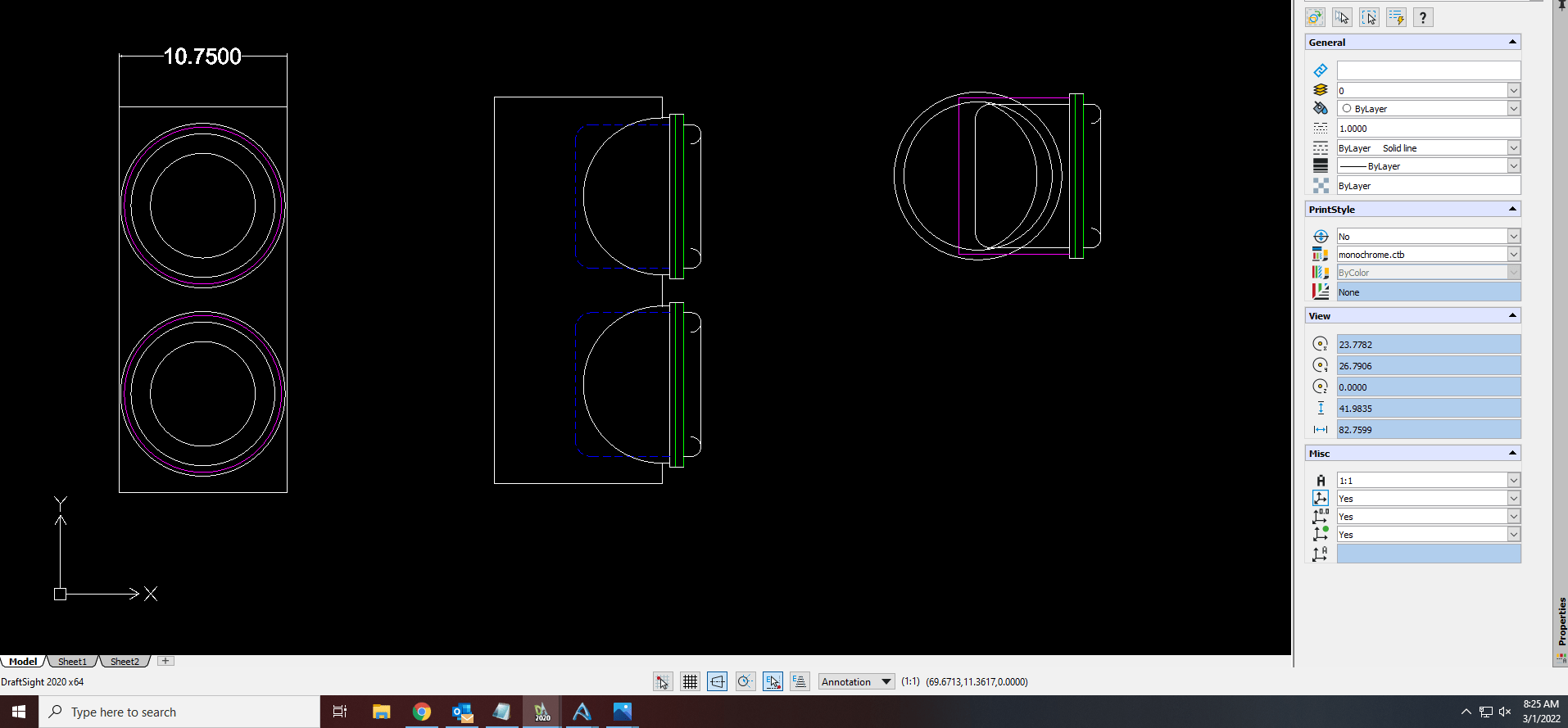The image size is (1568, 728).
Task: Click the view height icon beside 41.9835
Action: (1320, 409)
